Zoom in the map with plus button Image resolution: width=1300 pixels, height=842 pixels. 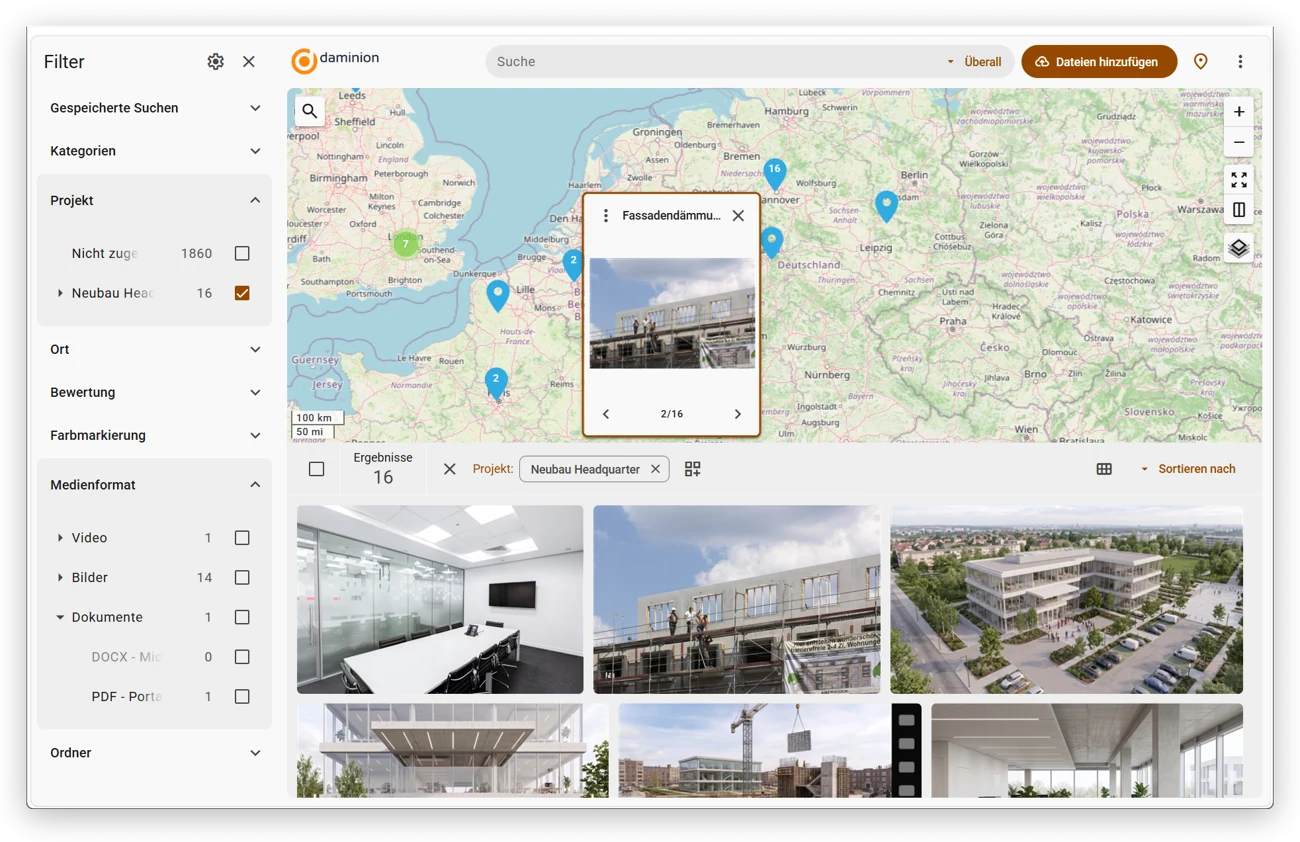[x=1239, y=112]
